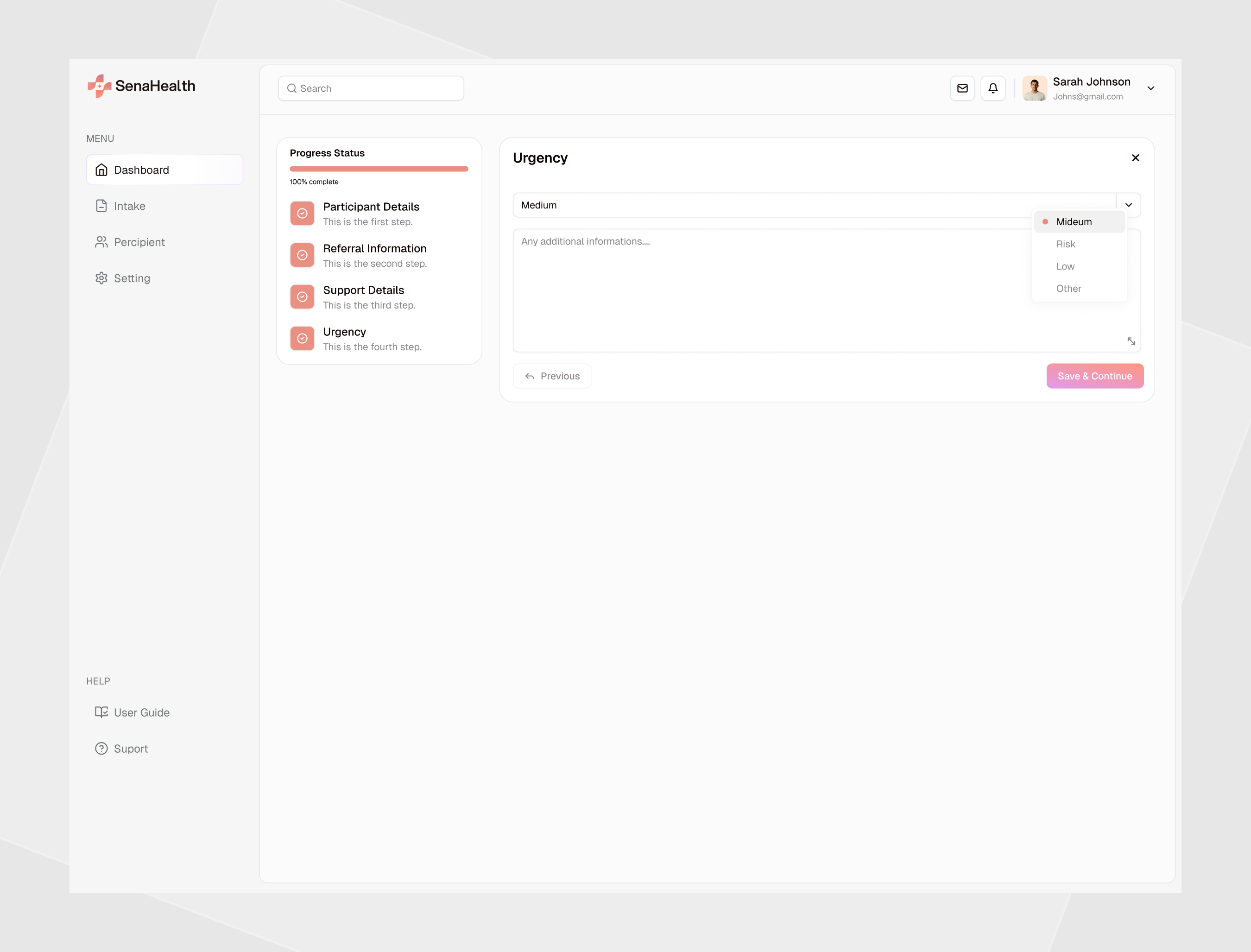Click the gear icon beside Setting
1251x952 pixels.
[x=101, y=277]
